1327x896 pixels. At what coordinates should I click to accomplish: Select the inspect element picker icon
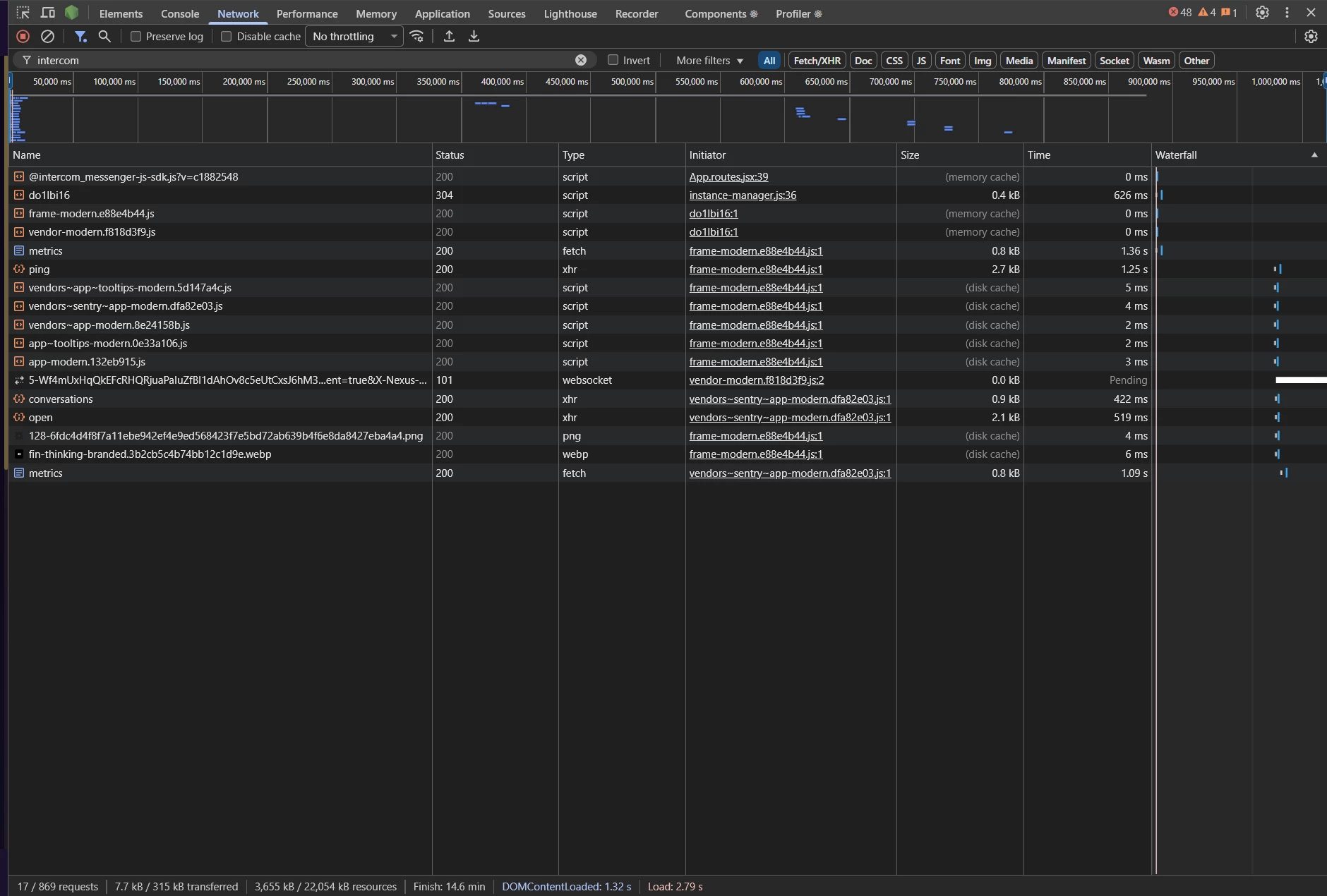click(23, 13)
